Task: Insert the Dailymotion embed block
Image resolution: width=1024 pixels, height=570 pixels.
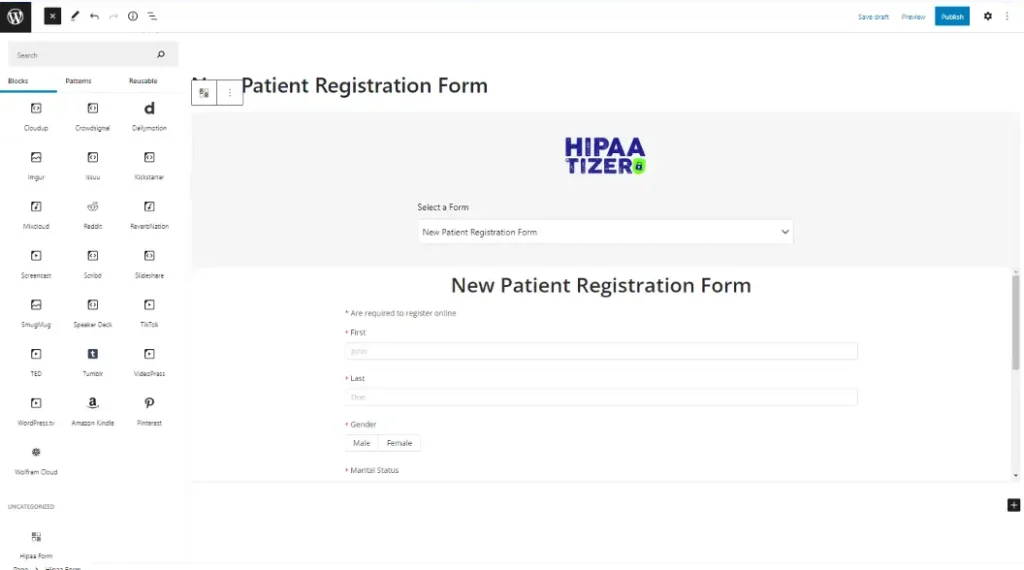Action: (x=149, y=113)
